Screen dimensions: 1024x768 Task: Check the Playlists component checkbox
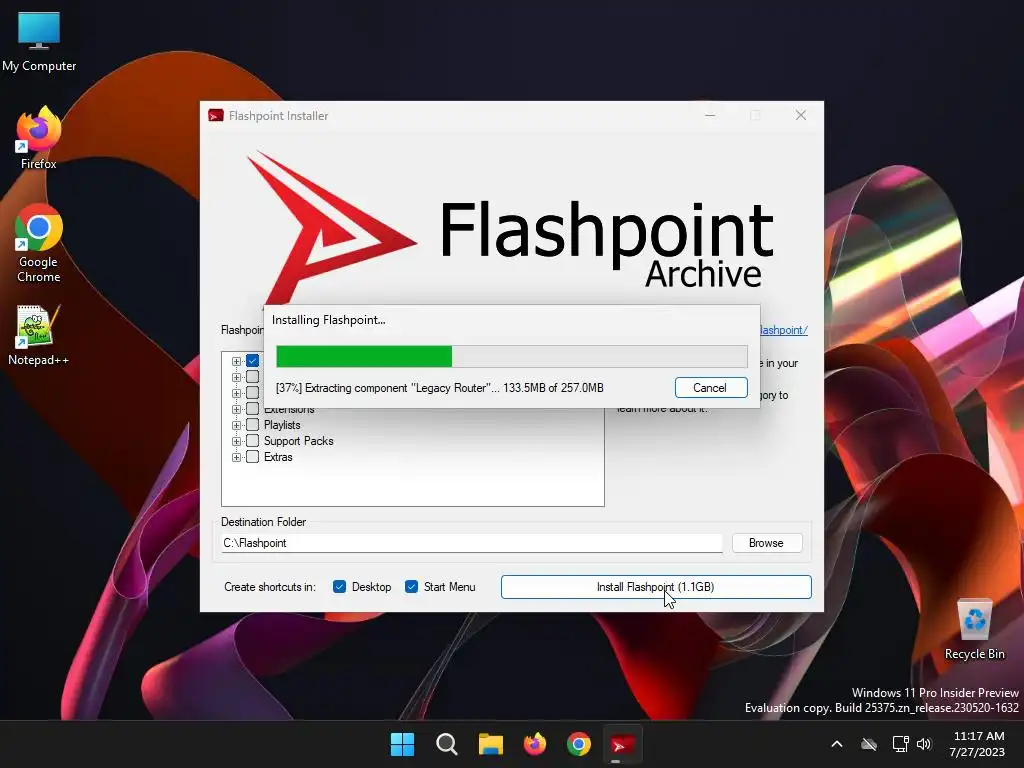click(253, 424)
